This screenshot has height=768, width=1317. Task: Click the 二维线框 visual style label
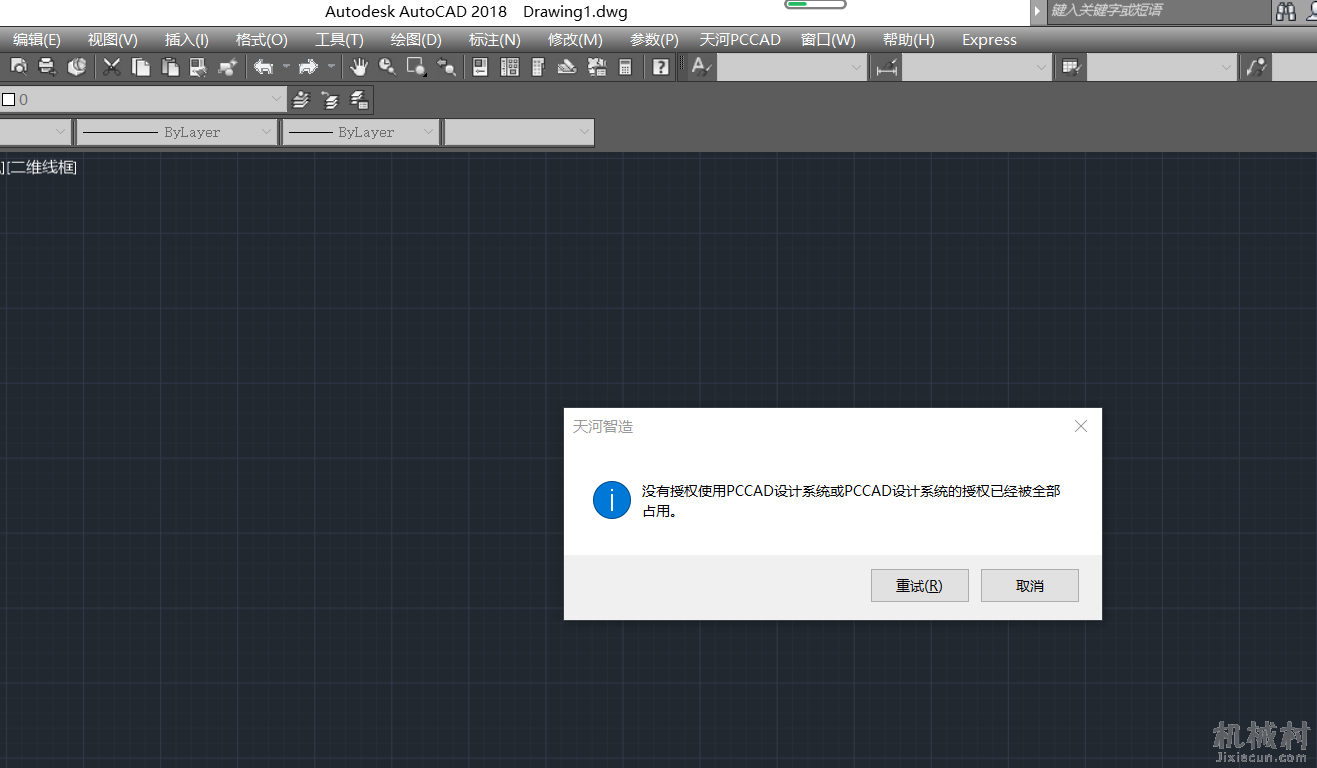point(42,167)
